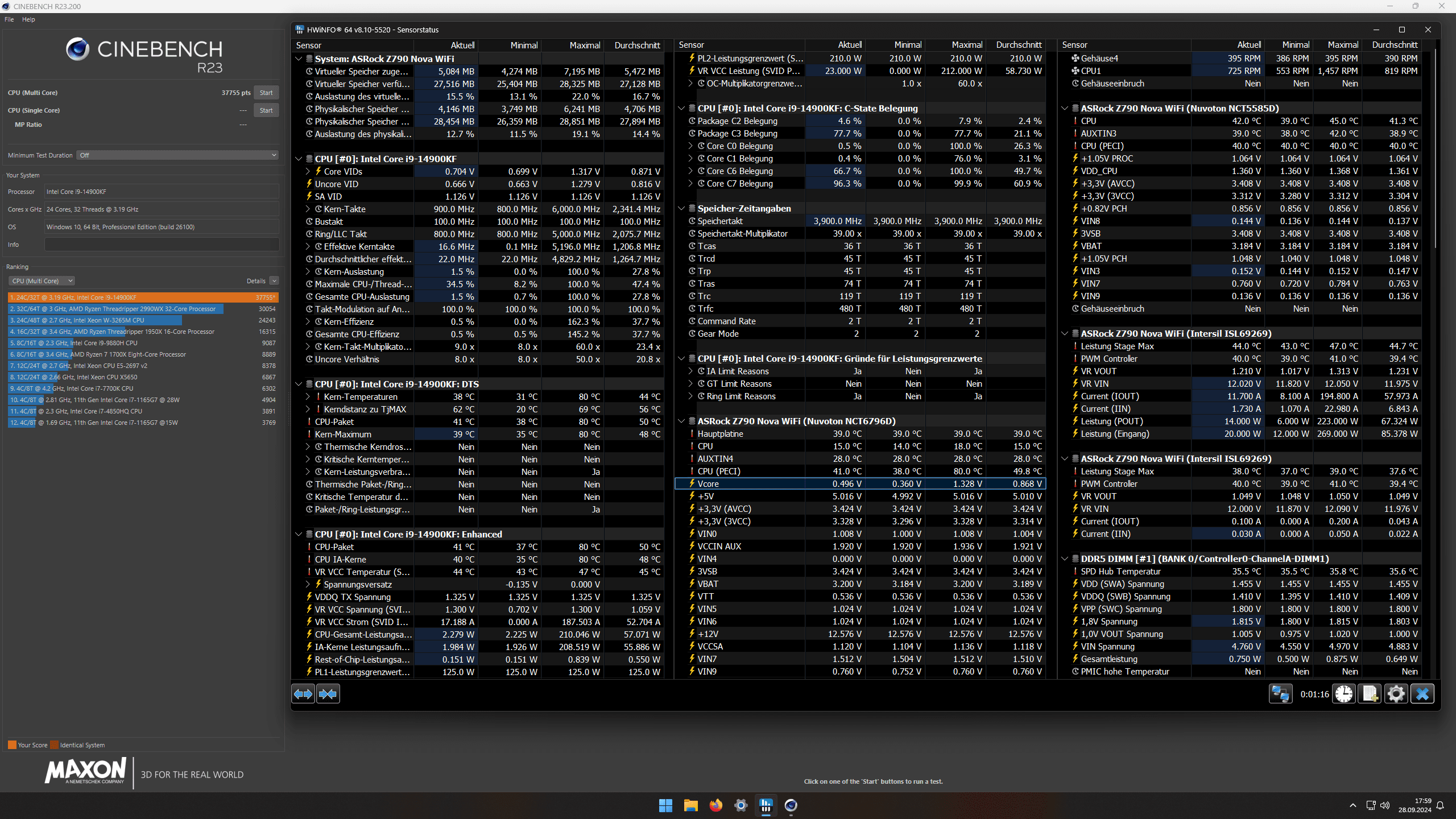Click the Info input field
This screenshot has width=1456, height=819.
[162, 245]
